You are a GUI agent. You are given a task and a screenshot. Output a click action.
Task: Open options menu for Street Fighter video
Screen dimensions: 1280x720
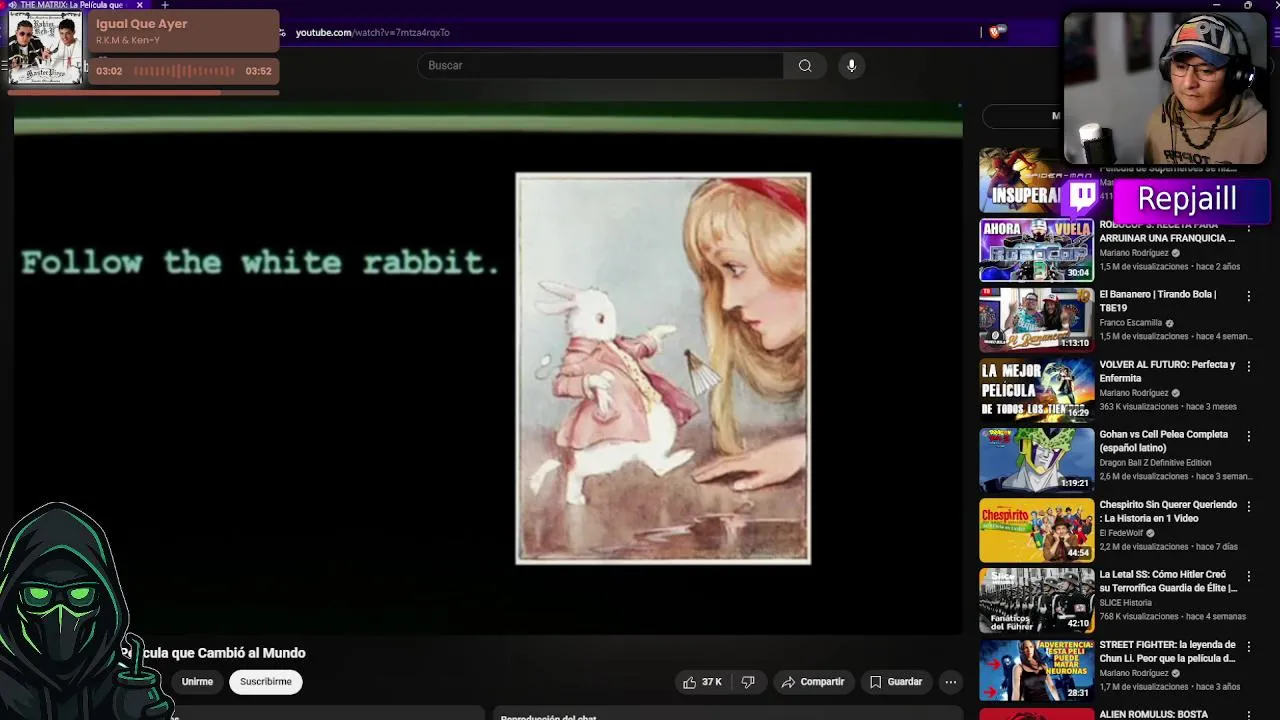click(x=1248, y=646)
